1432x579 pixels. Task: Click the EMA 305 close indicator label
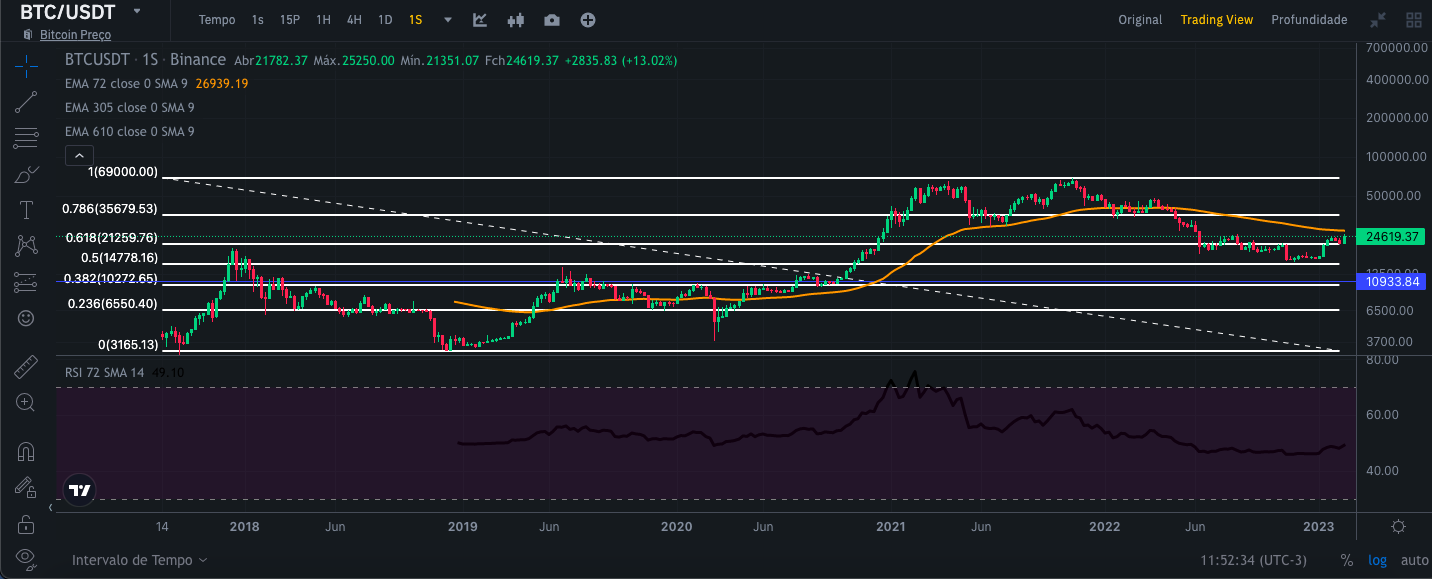pyautogui.click(x=129, y=107)
